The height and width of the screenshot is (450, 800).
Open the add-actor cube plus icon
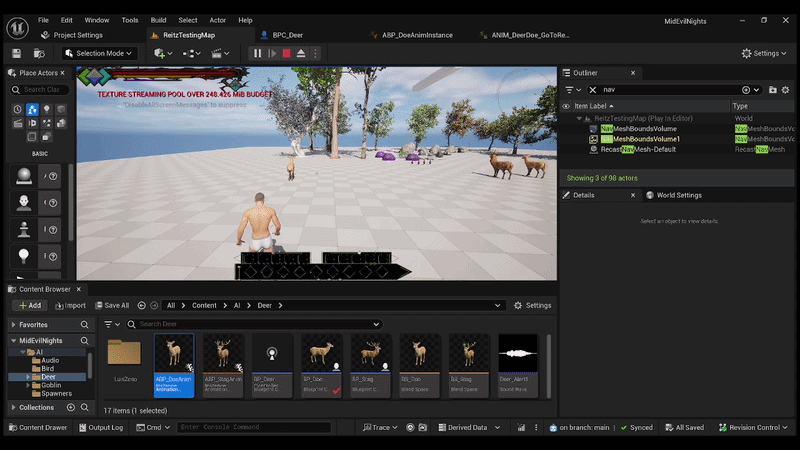163,53
